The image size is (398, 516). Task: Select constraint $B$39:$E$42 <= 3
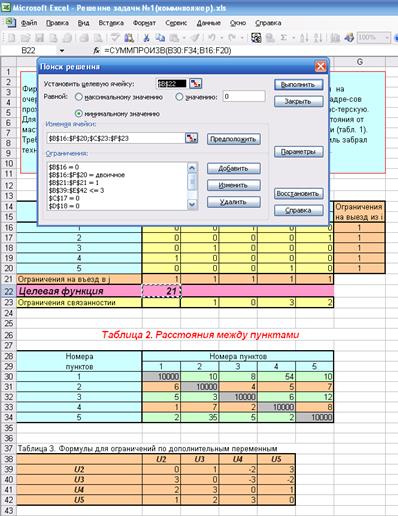coord(76,191)
